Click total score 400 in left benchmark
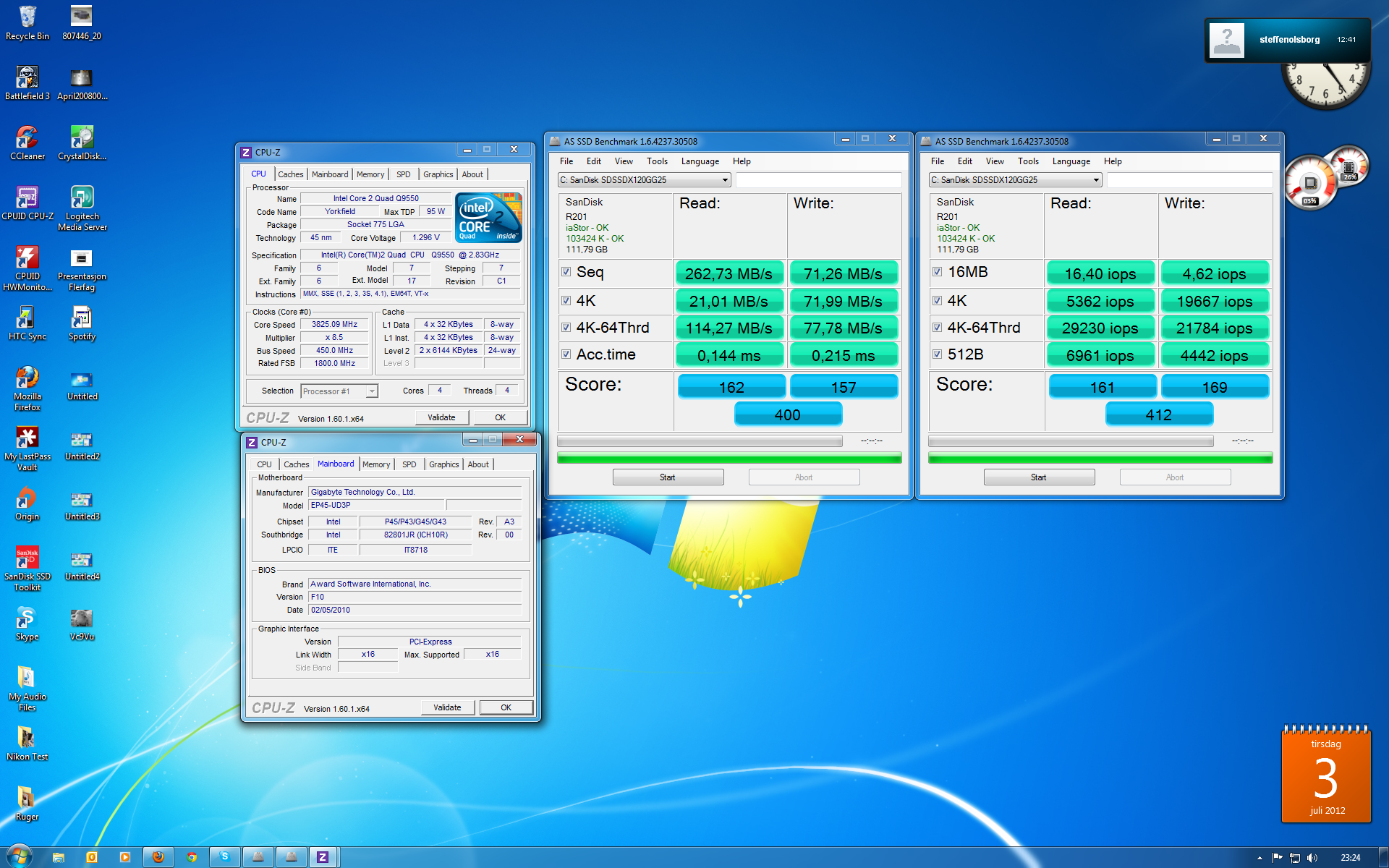Screen dimensions: 1389x868 [x=787, y=414]
